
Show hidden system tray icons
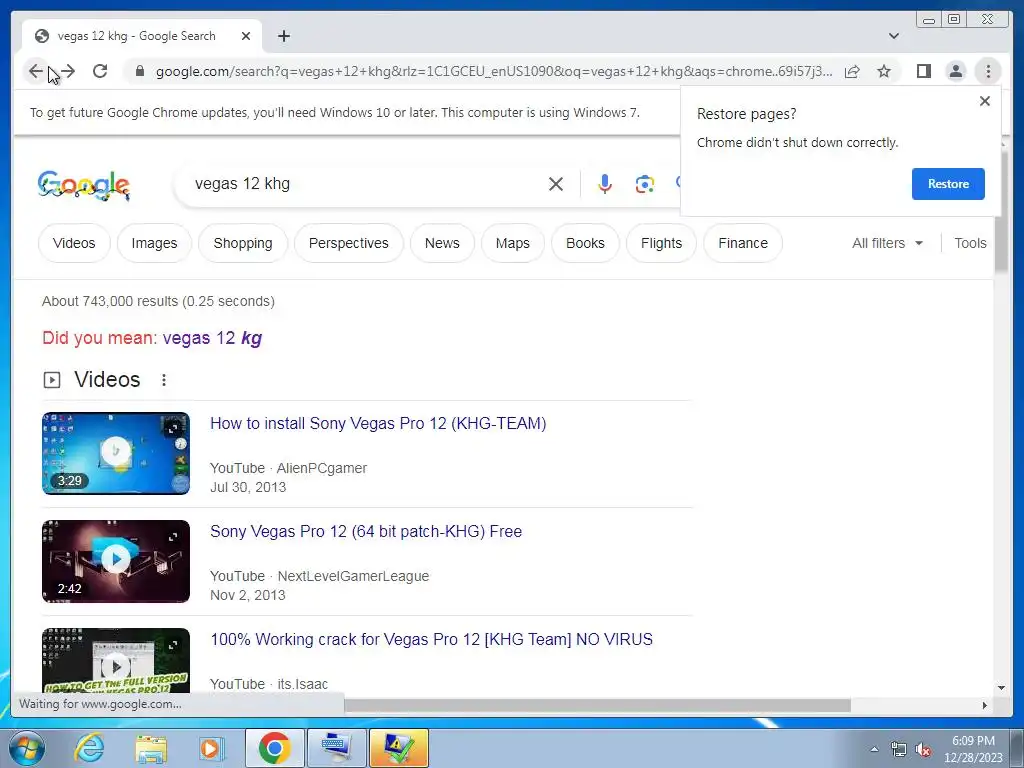[x=874, y=749]
